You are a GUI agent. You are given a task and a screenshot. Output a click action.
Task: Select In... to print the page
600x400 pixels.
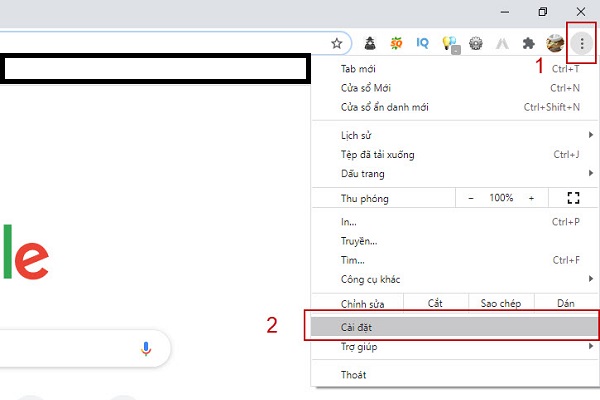point(454,222)
